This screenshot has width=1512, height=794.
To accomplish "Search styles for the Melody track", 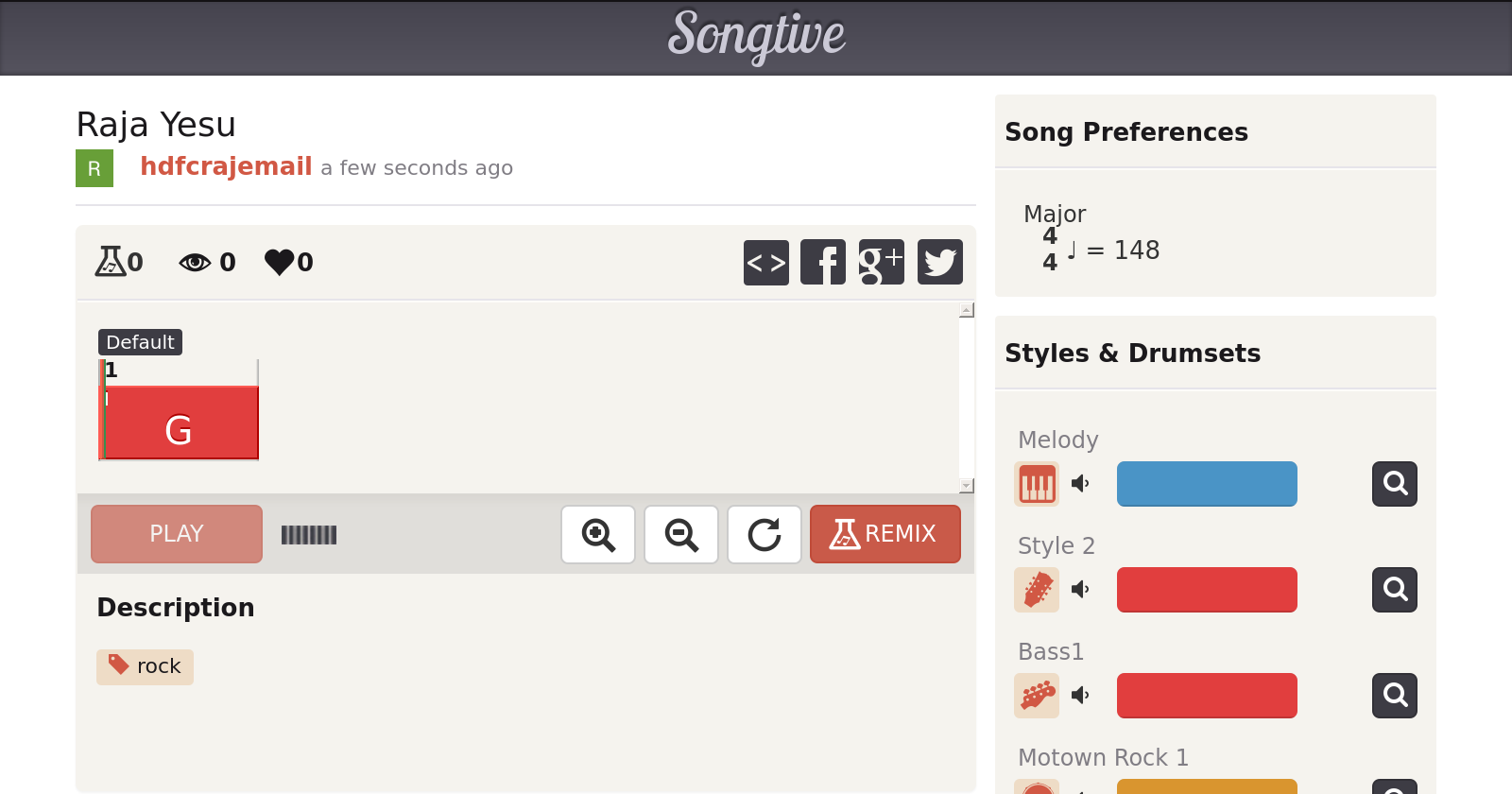I will (x=1394, y=484).
